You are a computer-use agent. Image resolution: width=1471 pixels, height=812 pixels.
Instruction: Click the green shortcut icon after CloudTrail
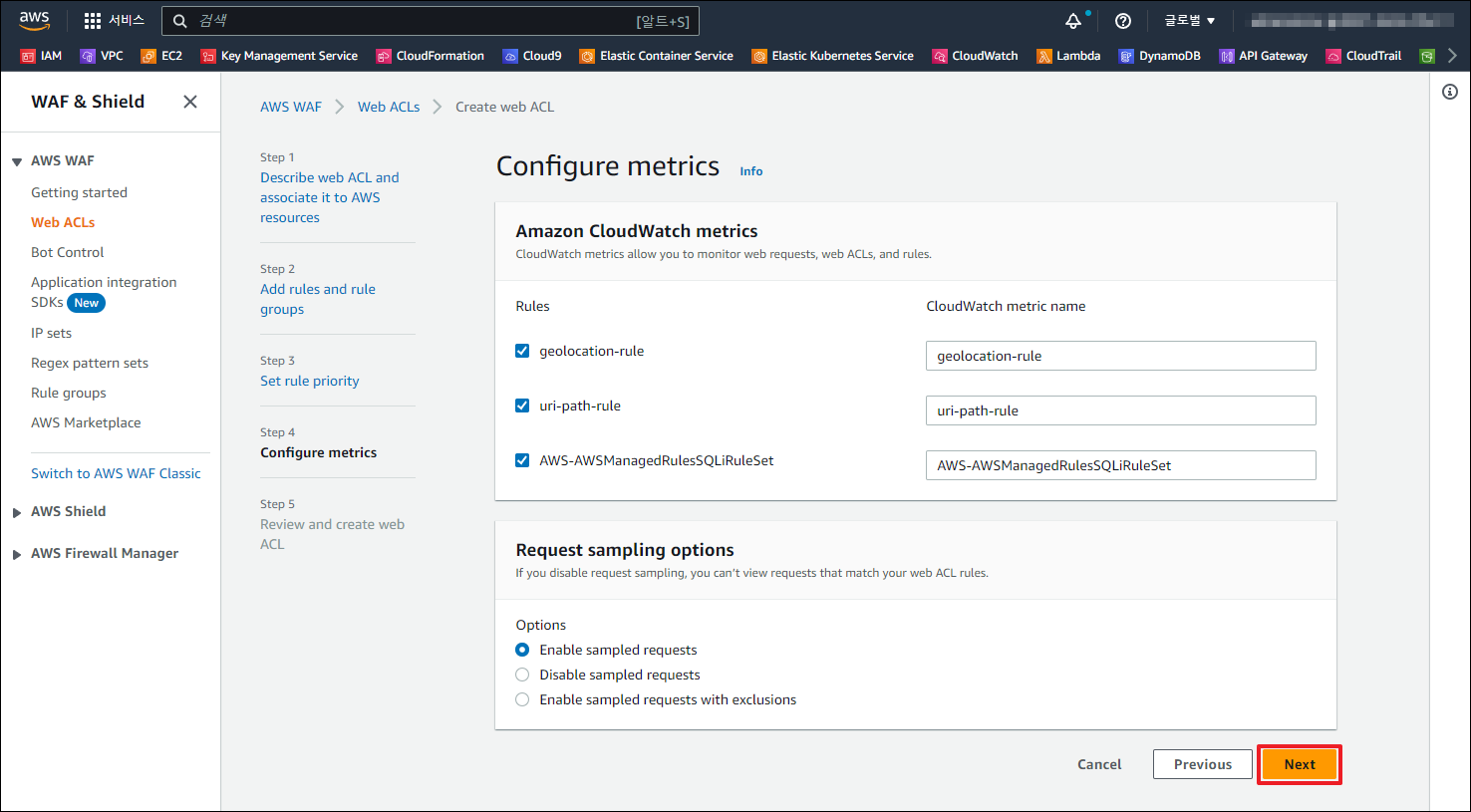(1427, 56)
